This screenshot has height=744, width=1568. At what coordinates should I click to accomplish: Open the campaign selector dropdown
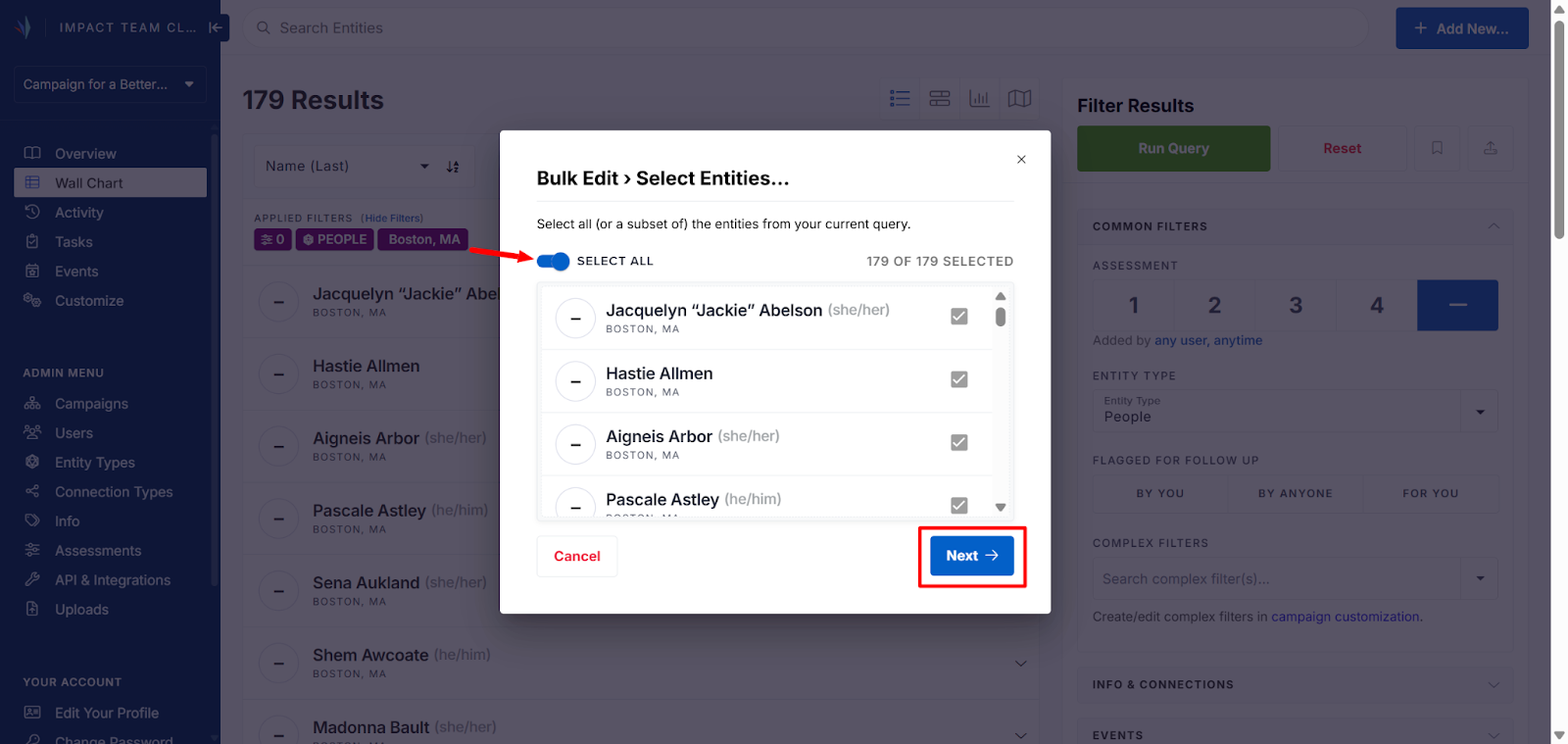110,84
